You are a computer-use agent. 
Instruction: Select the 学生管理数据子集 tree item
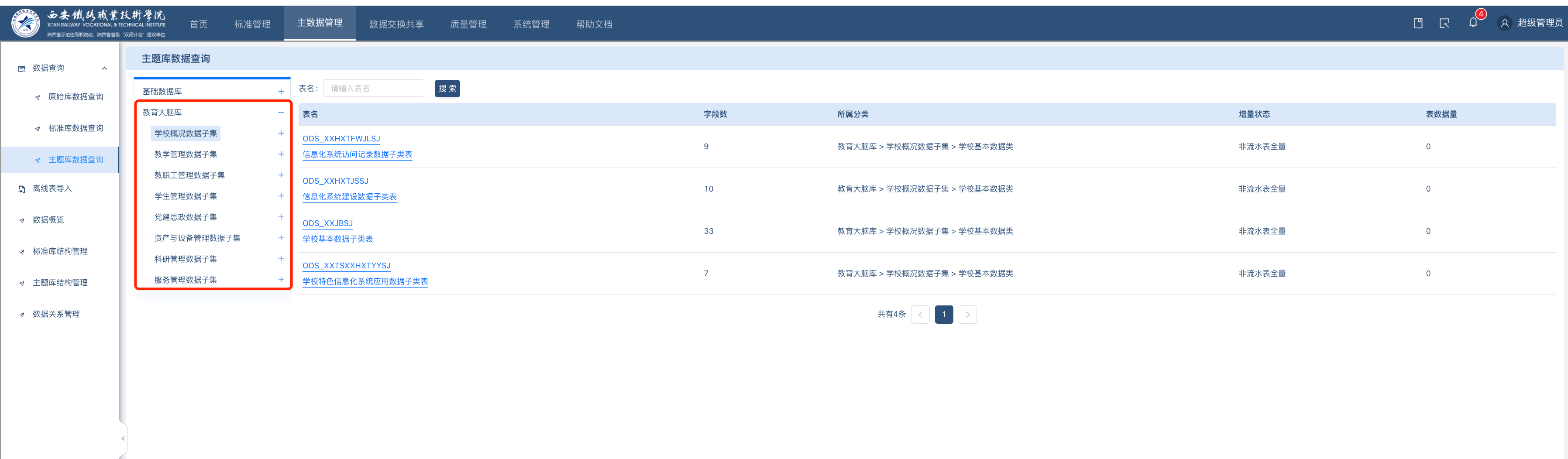coord(185,196)
